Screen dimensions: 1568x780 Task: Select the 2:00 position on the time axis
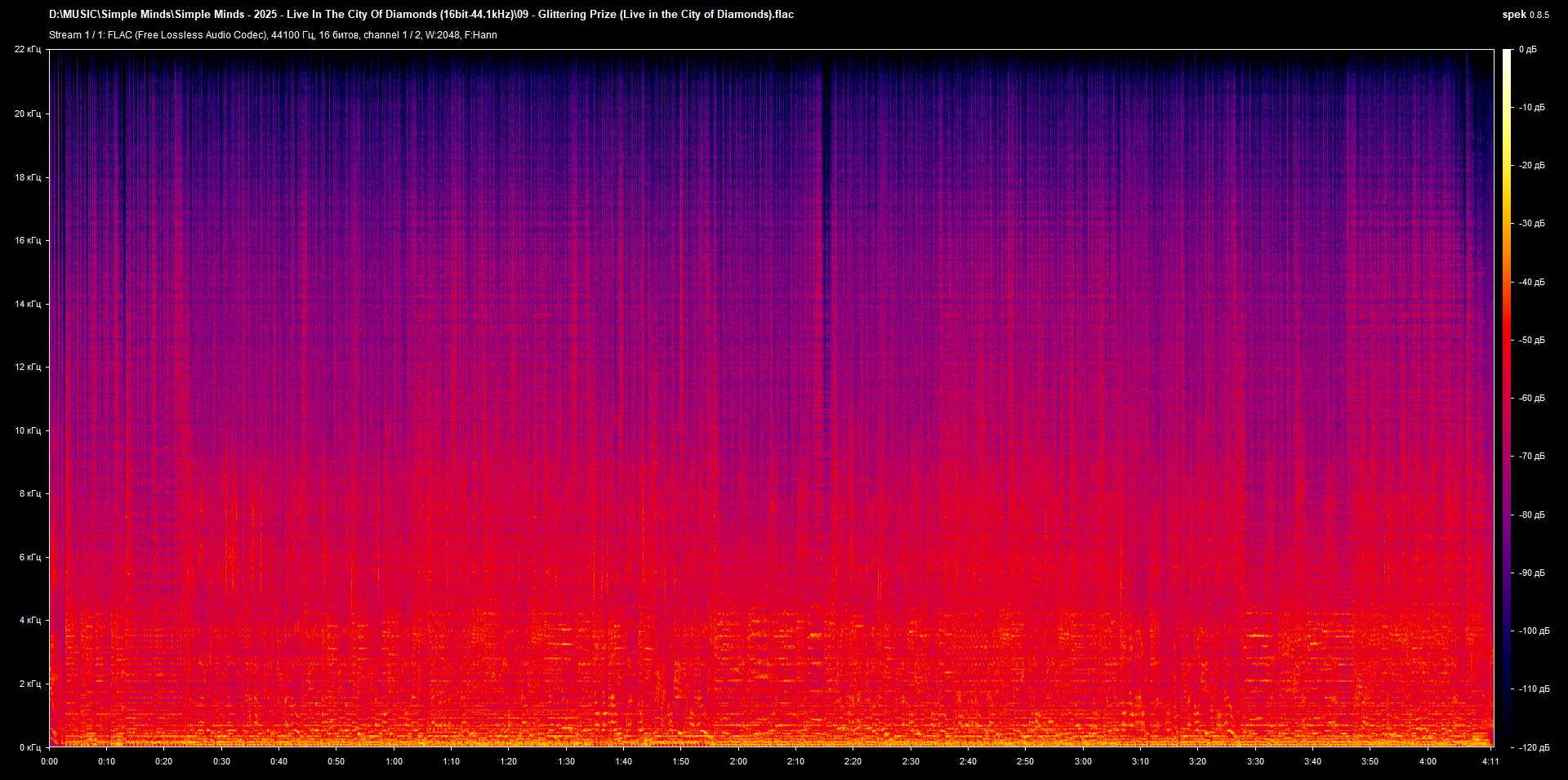click(x=739, y=760)
